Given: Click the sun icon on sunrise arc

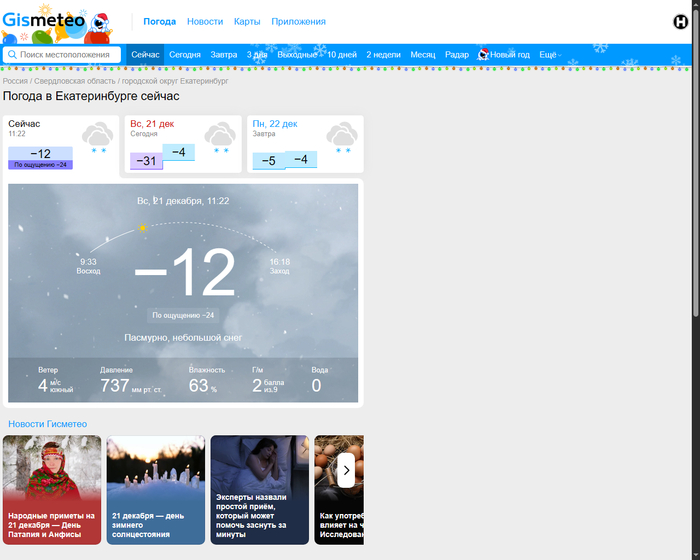Looking at the screenshot, I should pos(143,228).
